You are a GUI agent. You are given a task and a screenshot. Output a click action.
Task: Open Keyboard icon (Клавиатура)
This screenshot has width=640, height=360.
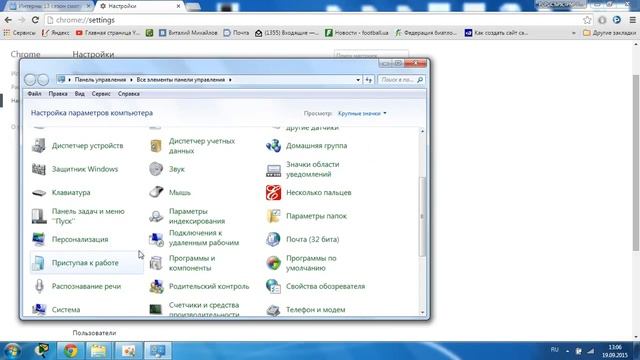[x=39, y=193]
